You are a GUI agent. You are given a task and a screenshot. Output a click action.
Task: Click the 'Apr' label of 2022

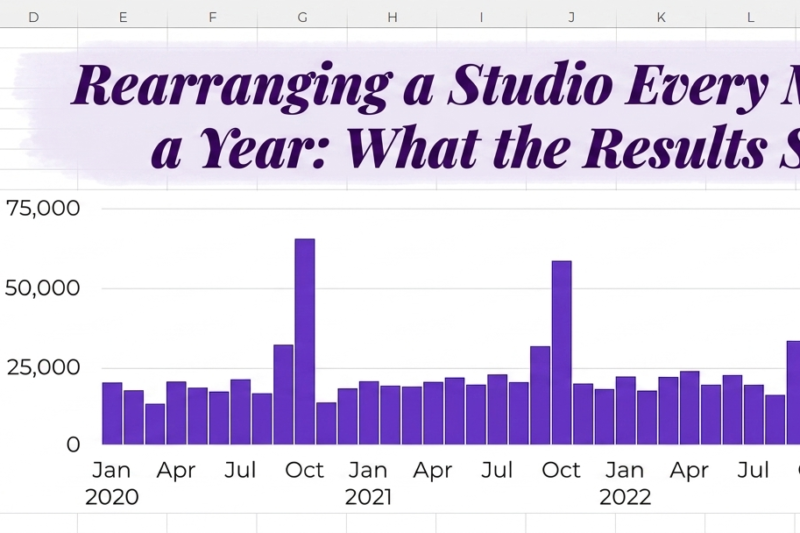689,470
